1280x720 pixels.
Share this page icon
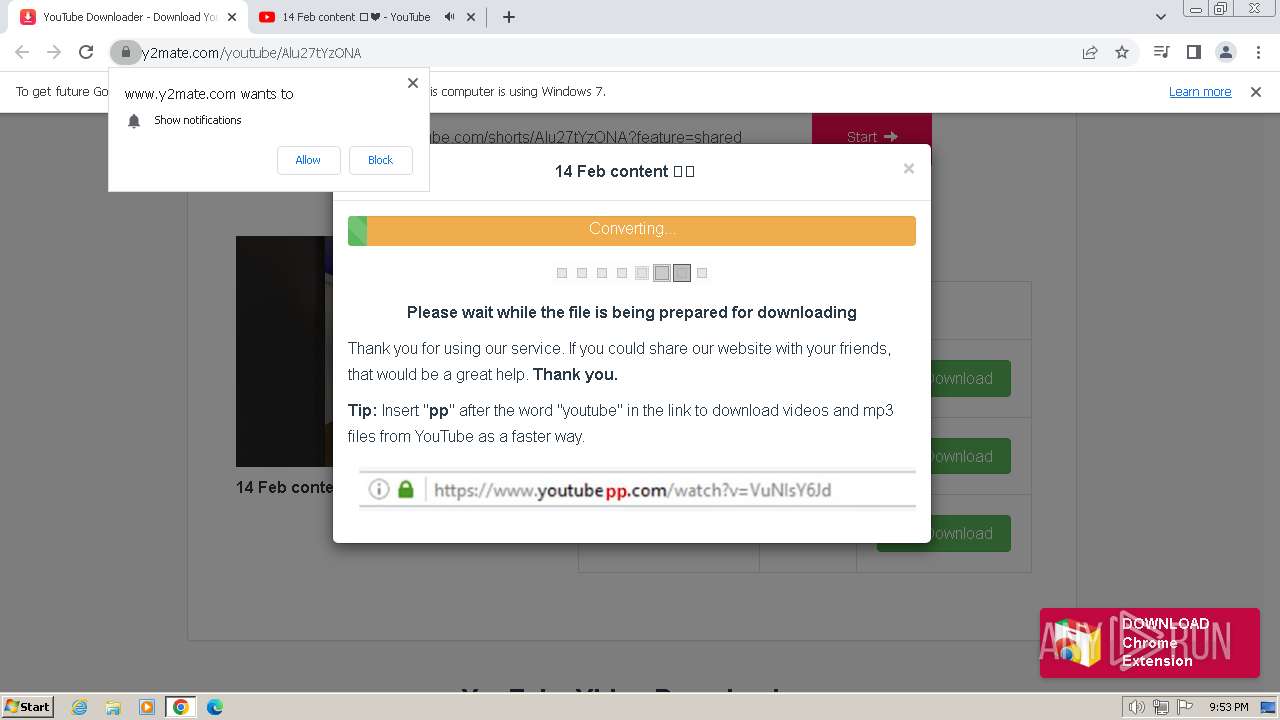[1090, 53]
